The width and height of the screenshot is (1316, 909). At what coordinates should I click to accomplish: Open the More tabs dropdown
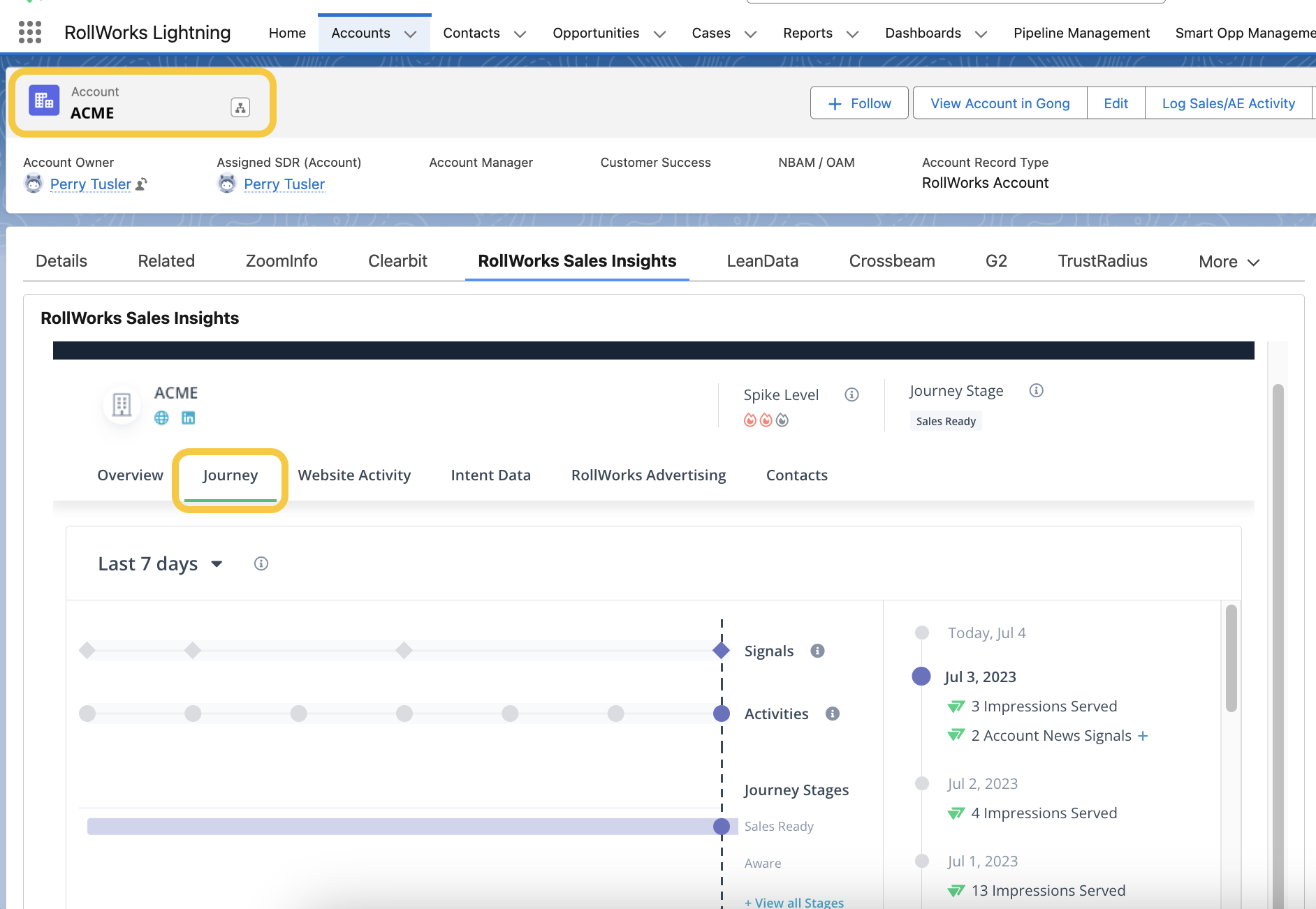pos(1229,262)
